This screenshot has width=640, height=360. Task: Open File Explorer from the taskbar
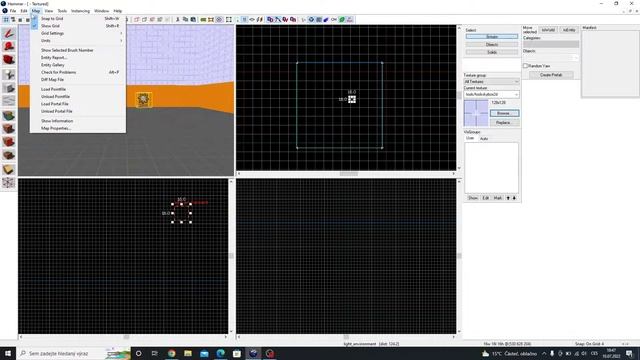pos(188,353)
